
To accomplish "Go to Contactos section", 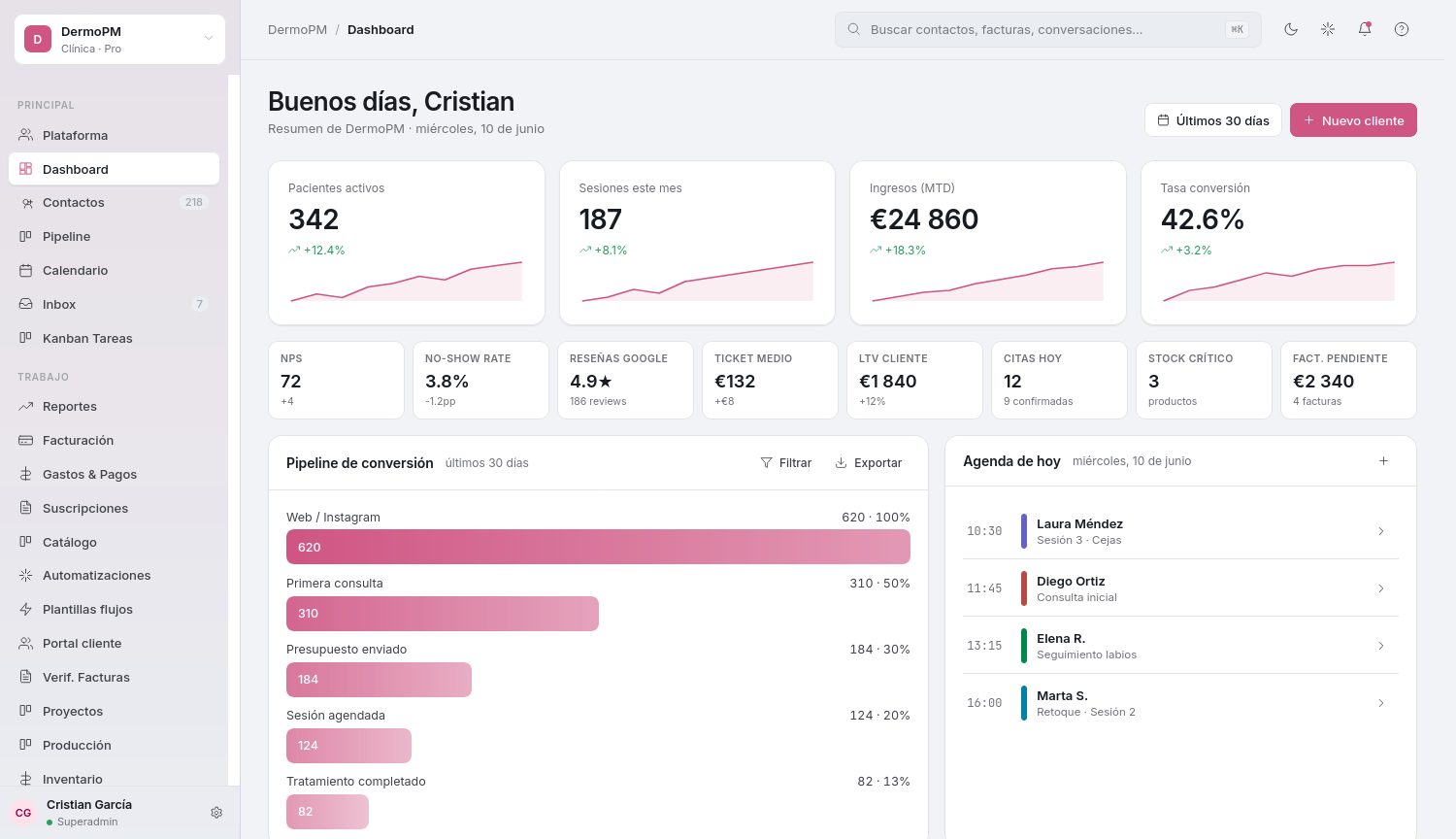I will (114, 202).
